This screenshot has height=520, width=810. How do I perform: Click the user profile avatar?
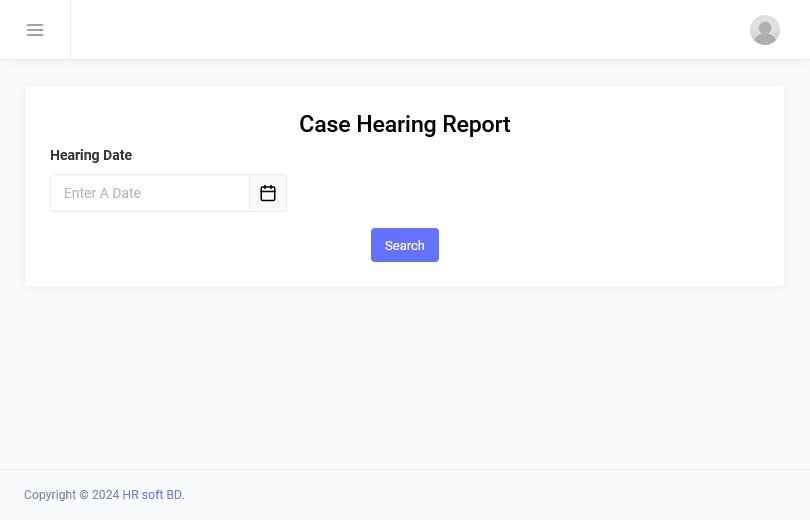[765, 30]
